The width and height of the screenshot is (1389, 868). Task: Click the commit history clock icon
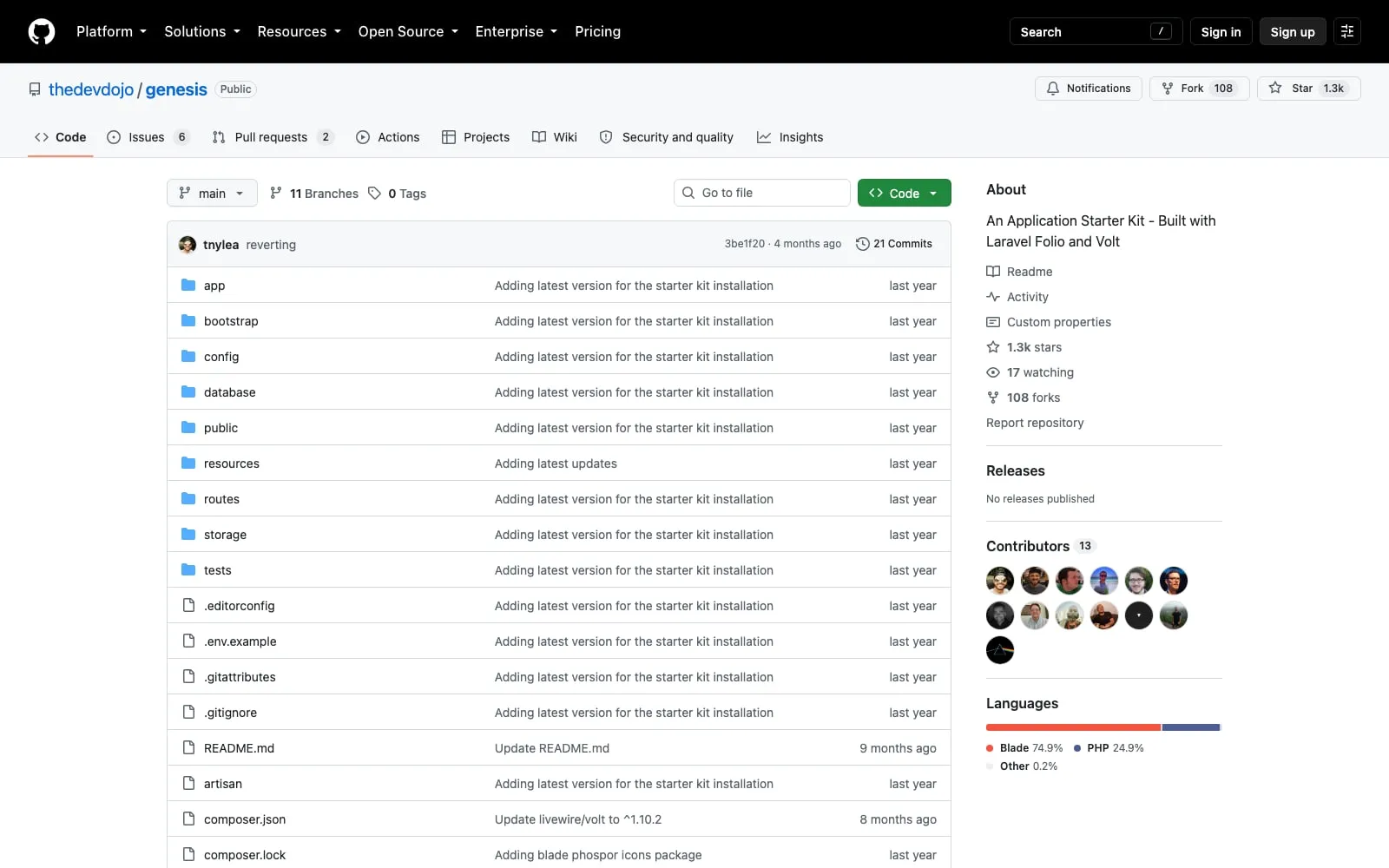coord(862,244)
